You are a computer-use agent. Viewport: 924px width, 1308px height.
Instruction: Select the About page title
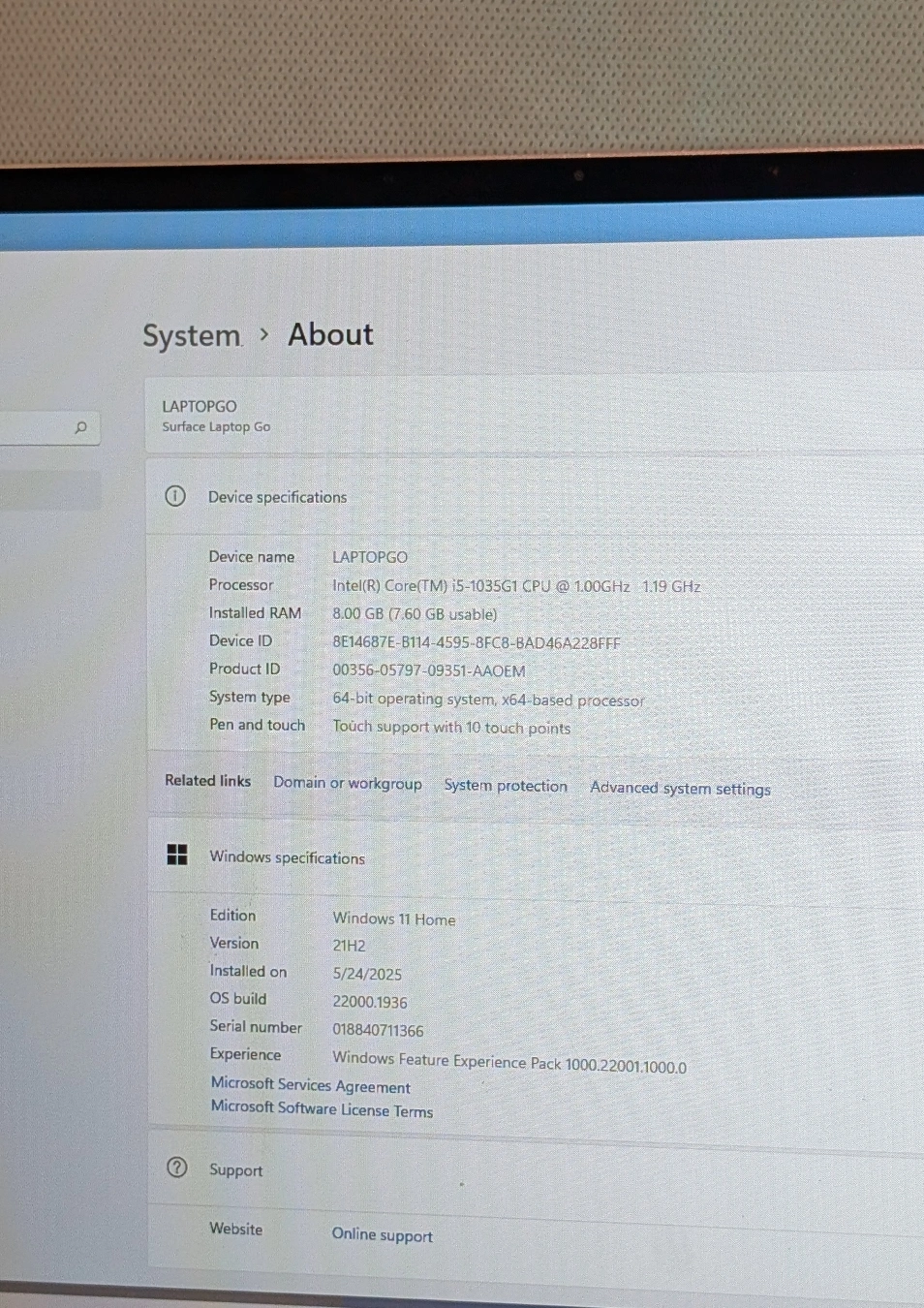(330, 334)
